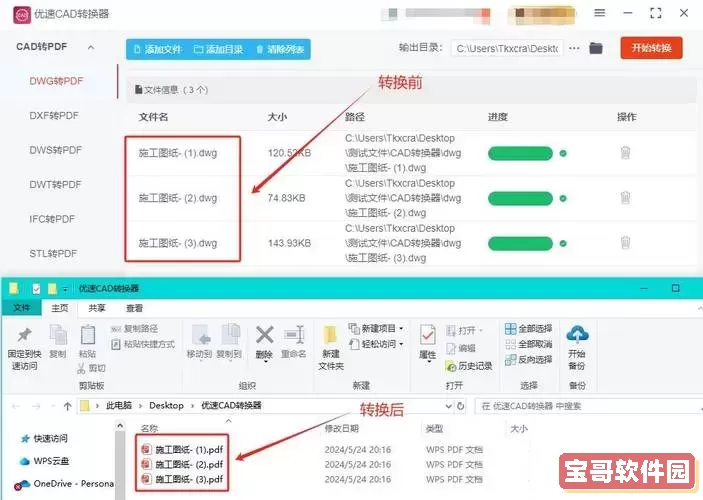
Task: Click the refresh icon beside address bar
Action: [460, 406]
